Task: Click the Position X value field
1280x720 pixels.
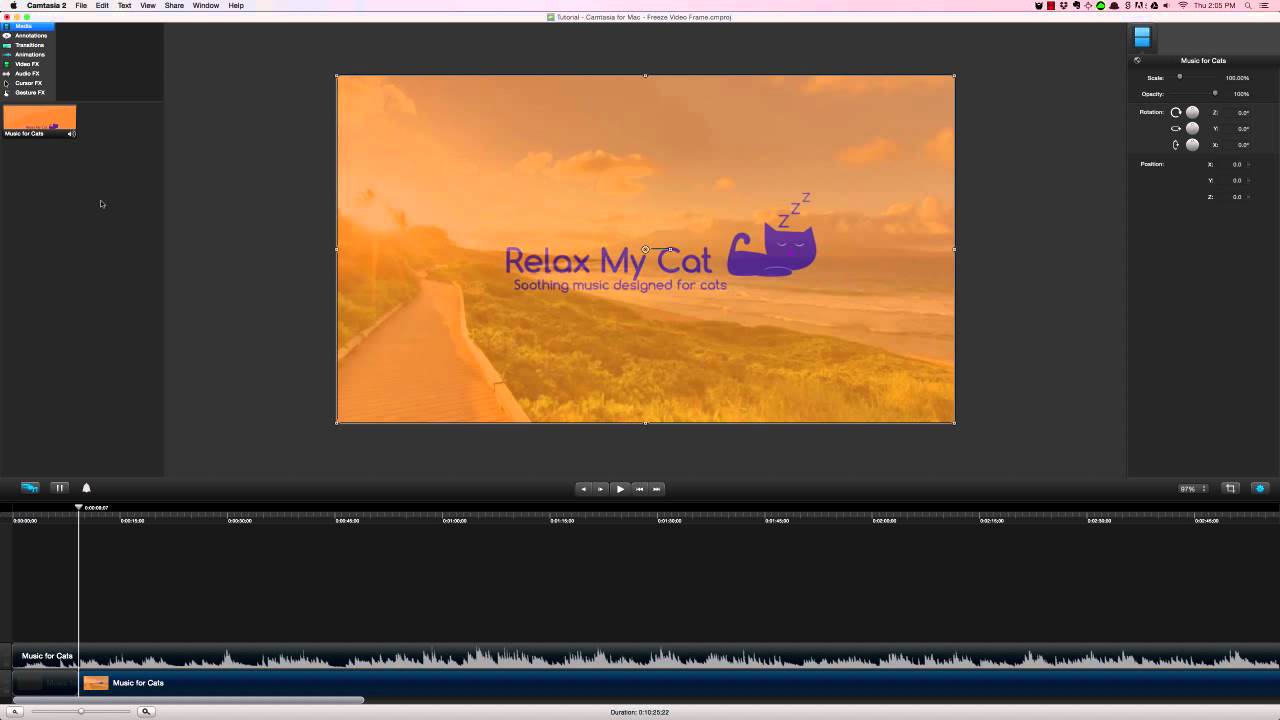Action: coord(1236,164)
